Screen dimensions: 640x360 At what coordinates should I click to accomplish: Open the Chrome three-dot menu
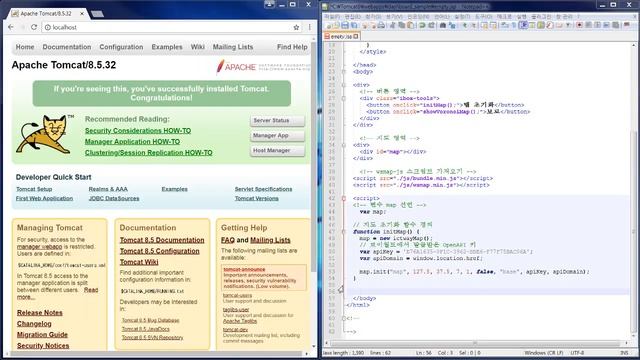point(309,27)
